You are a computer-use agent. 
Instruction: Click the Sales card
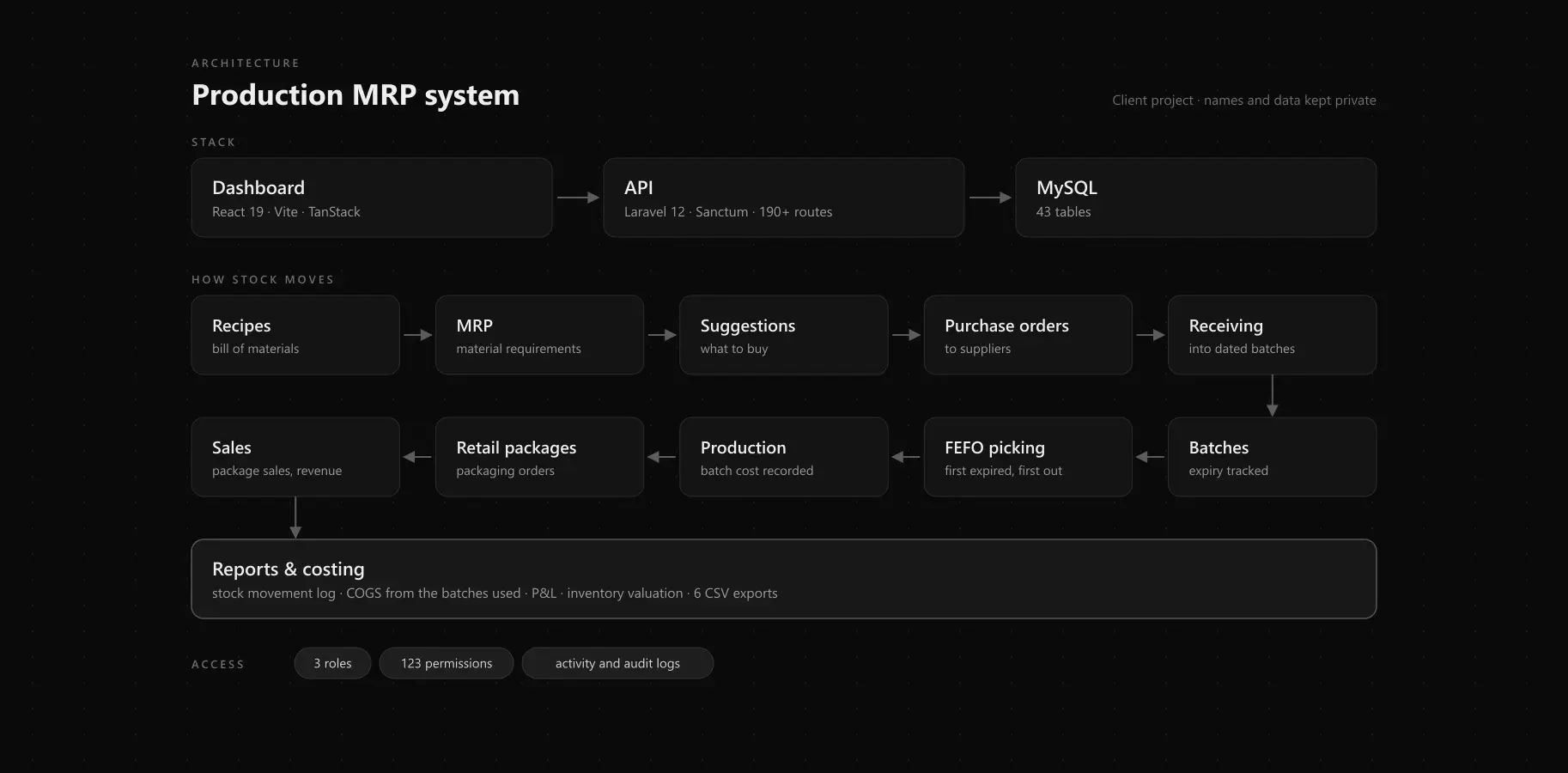coord(295,457)
